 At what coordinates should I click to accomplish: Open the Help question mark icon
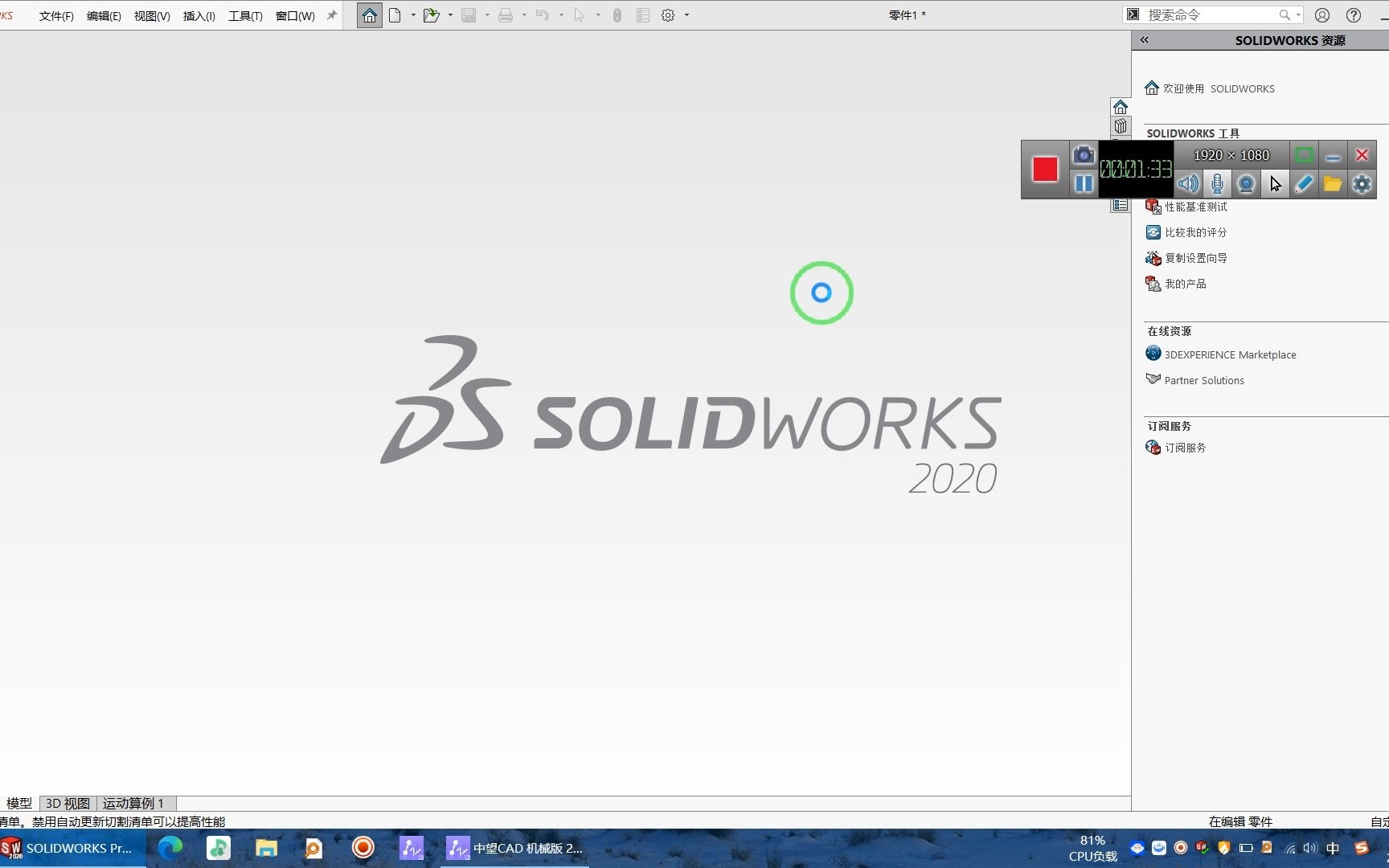[x=1354, y=15]
